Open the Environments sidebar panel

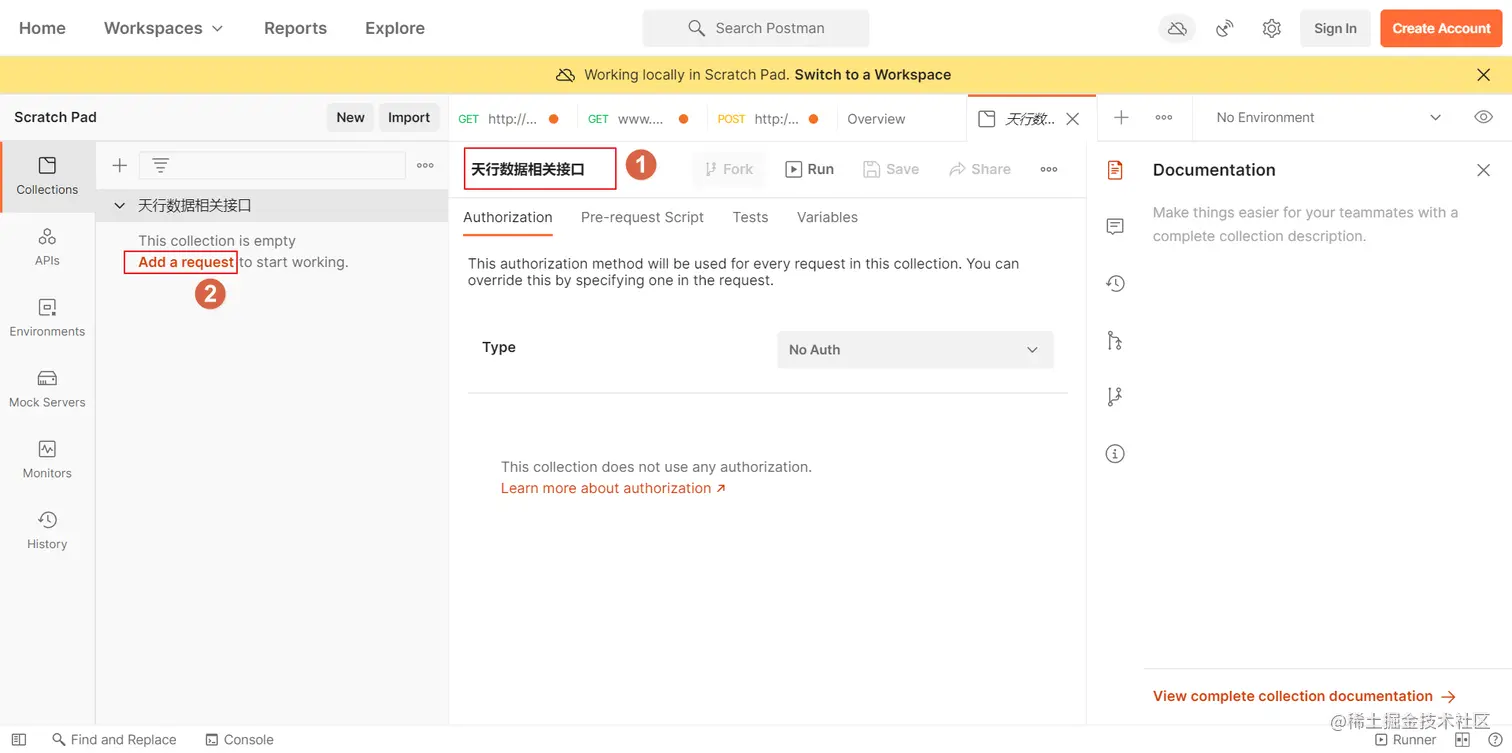(x=47, y=318)
